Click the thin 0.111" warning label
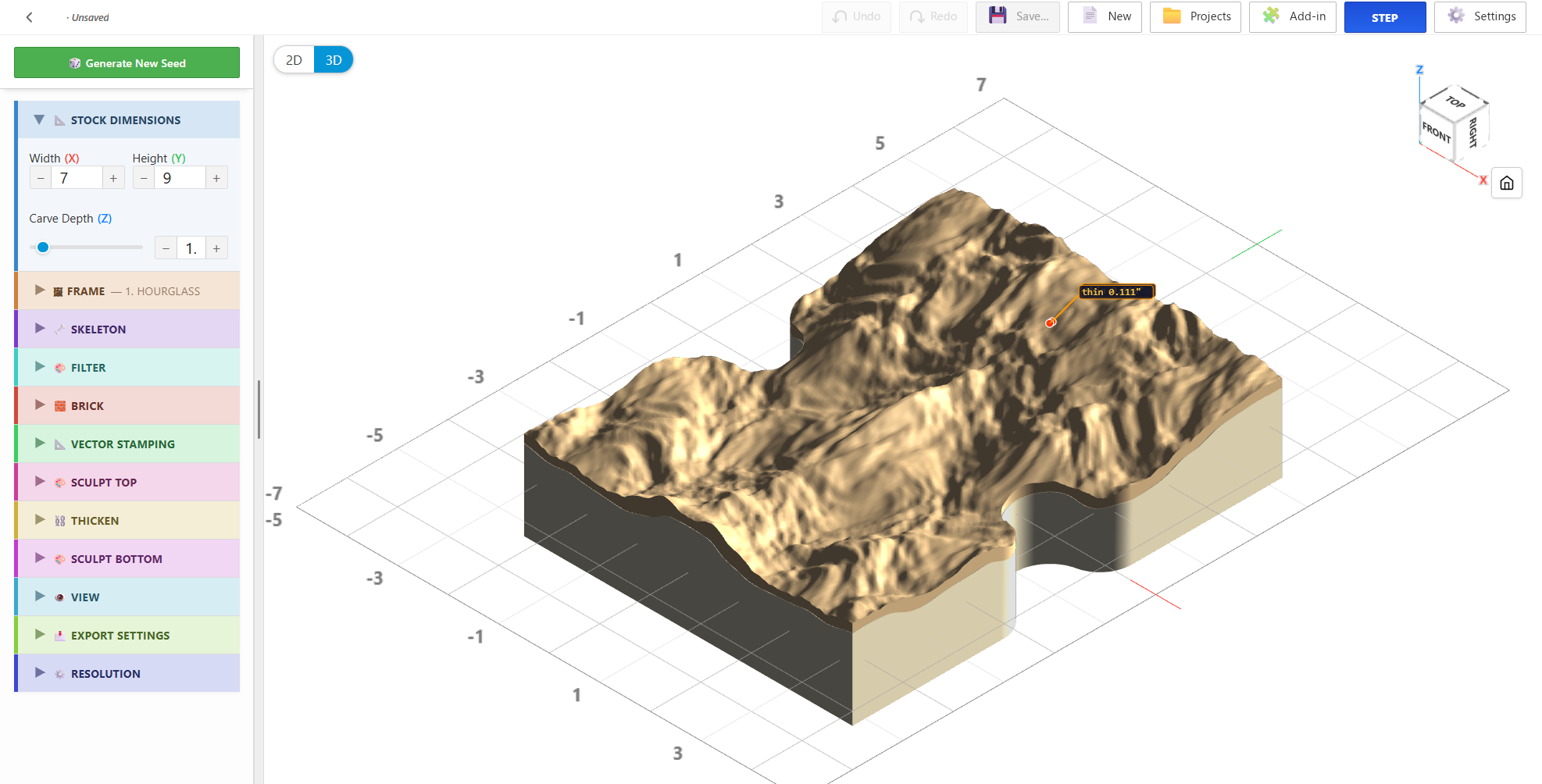The image size is (1542, 784). [1115, 292]
